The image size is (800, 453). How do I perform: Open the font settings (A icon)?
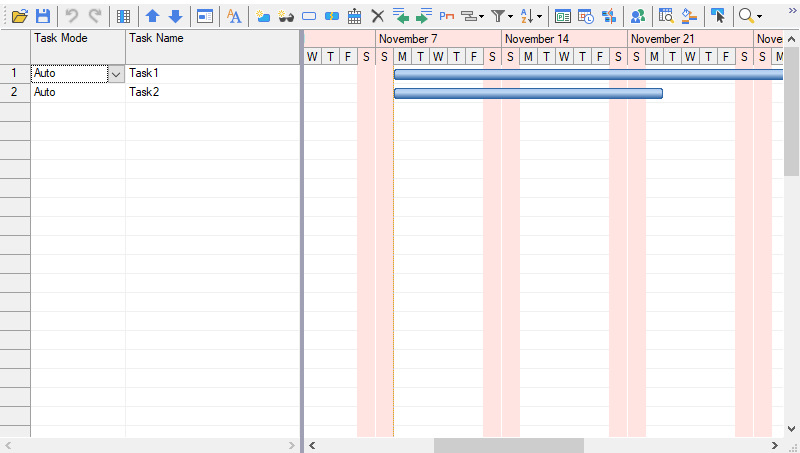pyautogui.click(x=234, y=16)
